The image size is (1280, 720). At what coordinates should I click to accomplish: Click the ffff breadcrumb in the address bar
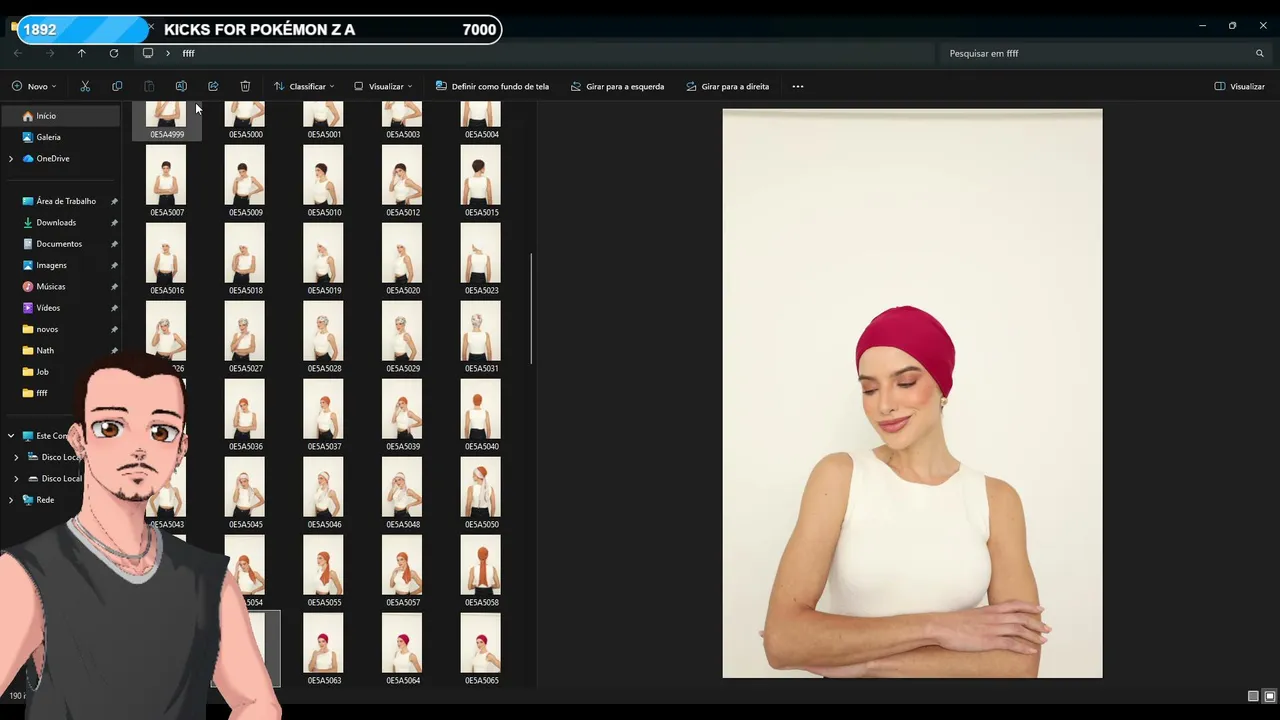click(x=188, y=53)
